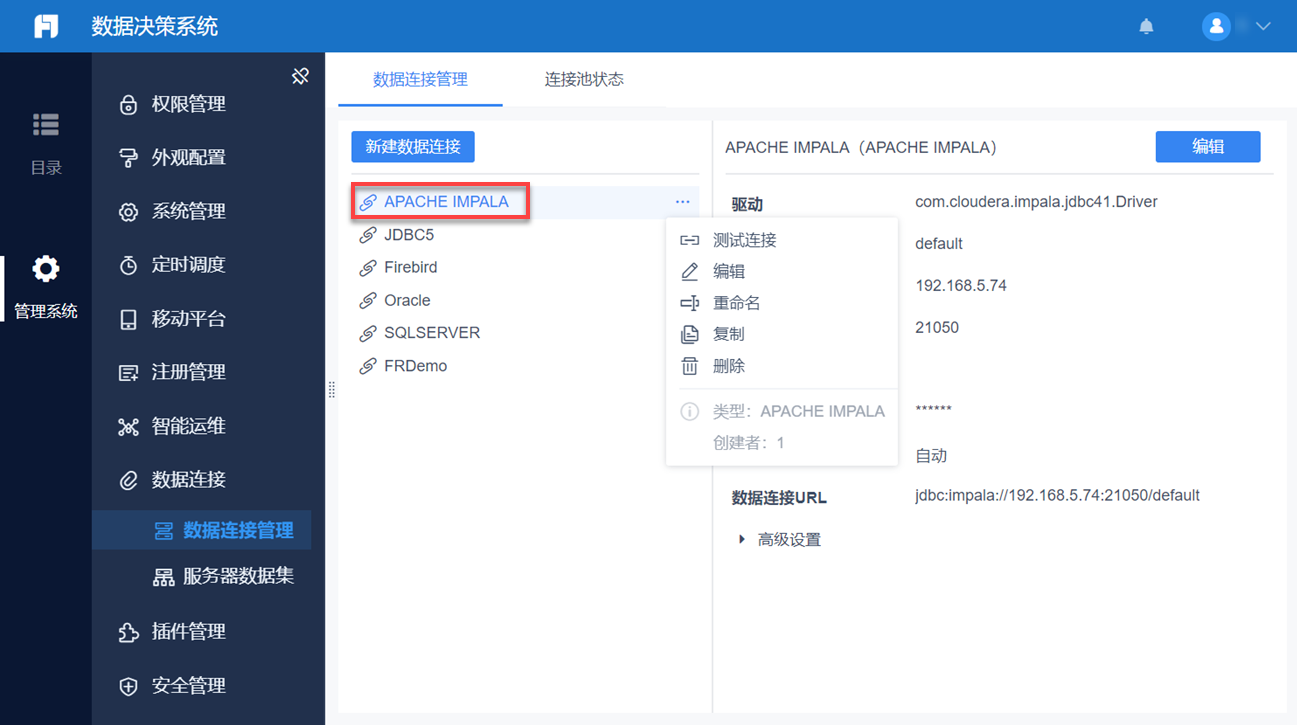Viewport: 1297px width, 725px height.
Task: Switch to the 数据连接管理 tab
Action: (x=420, y=79)
